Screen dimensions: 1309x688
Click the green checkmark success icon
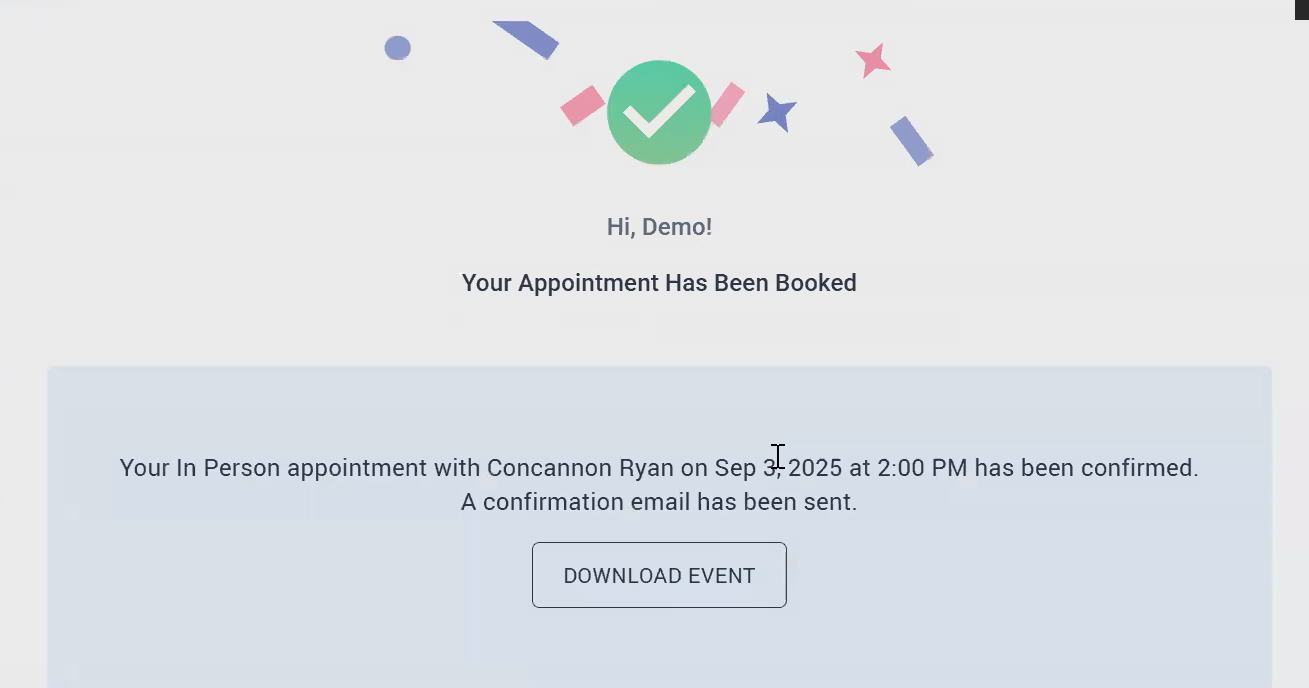point(659,112)
